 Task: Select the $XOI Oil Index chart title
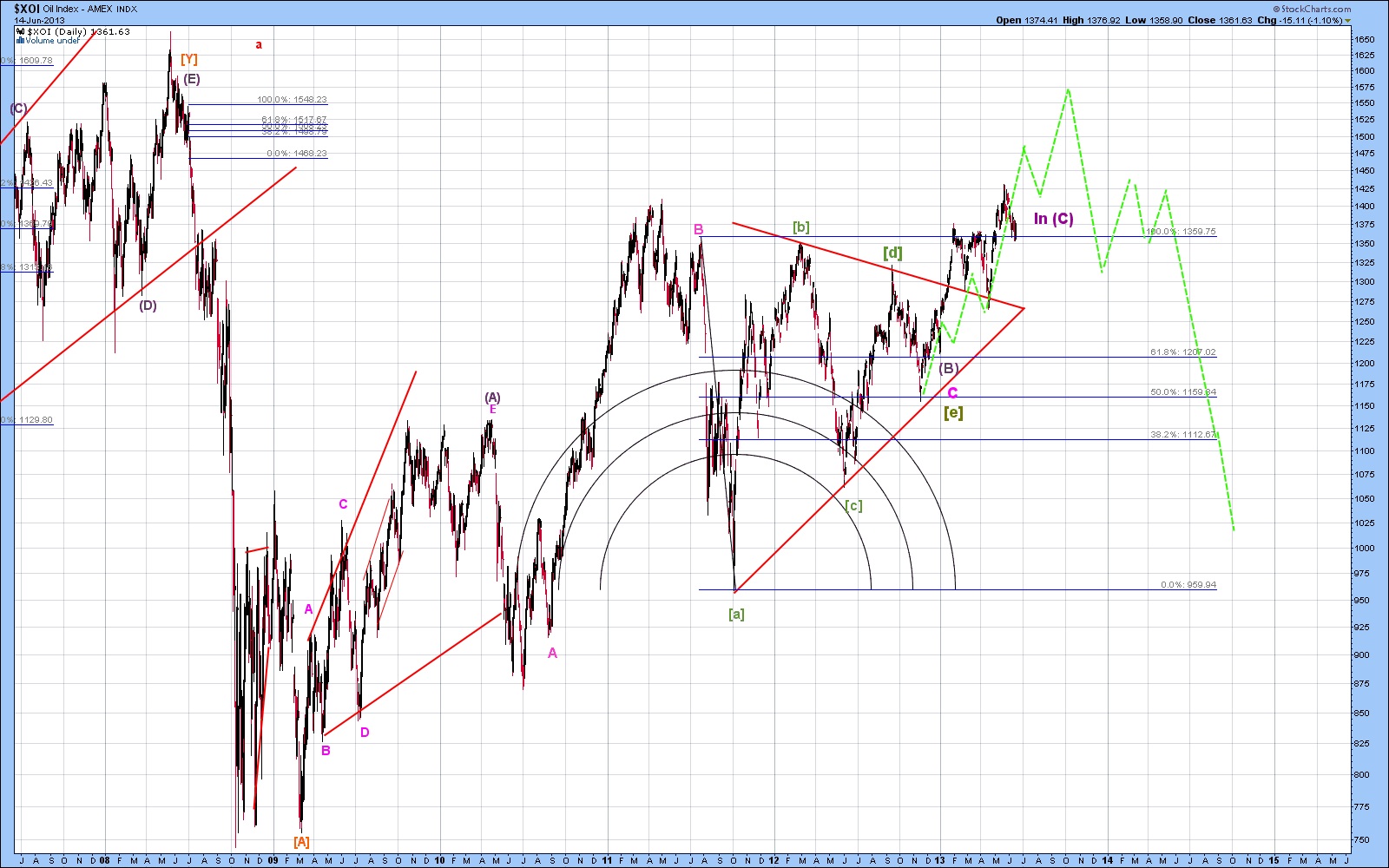tap(76, 9)
